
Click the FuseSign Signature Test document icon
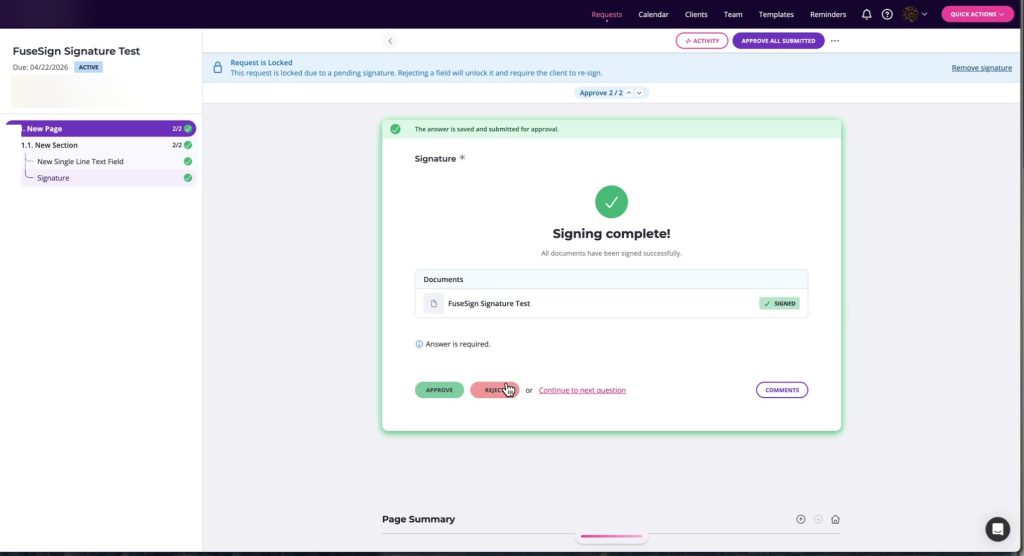click(x=434, y=303)
